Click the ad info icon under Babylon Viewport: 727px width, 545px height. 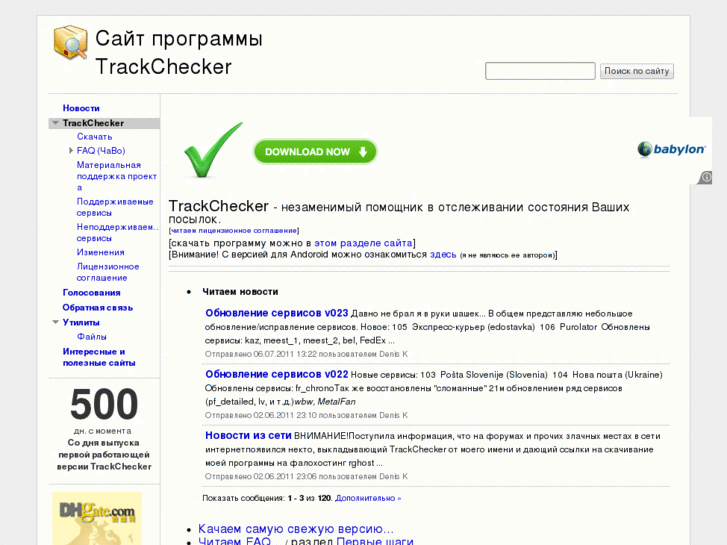(x=706, y=177)
